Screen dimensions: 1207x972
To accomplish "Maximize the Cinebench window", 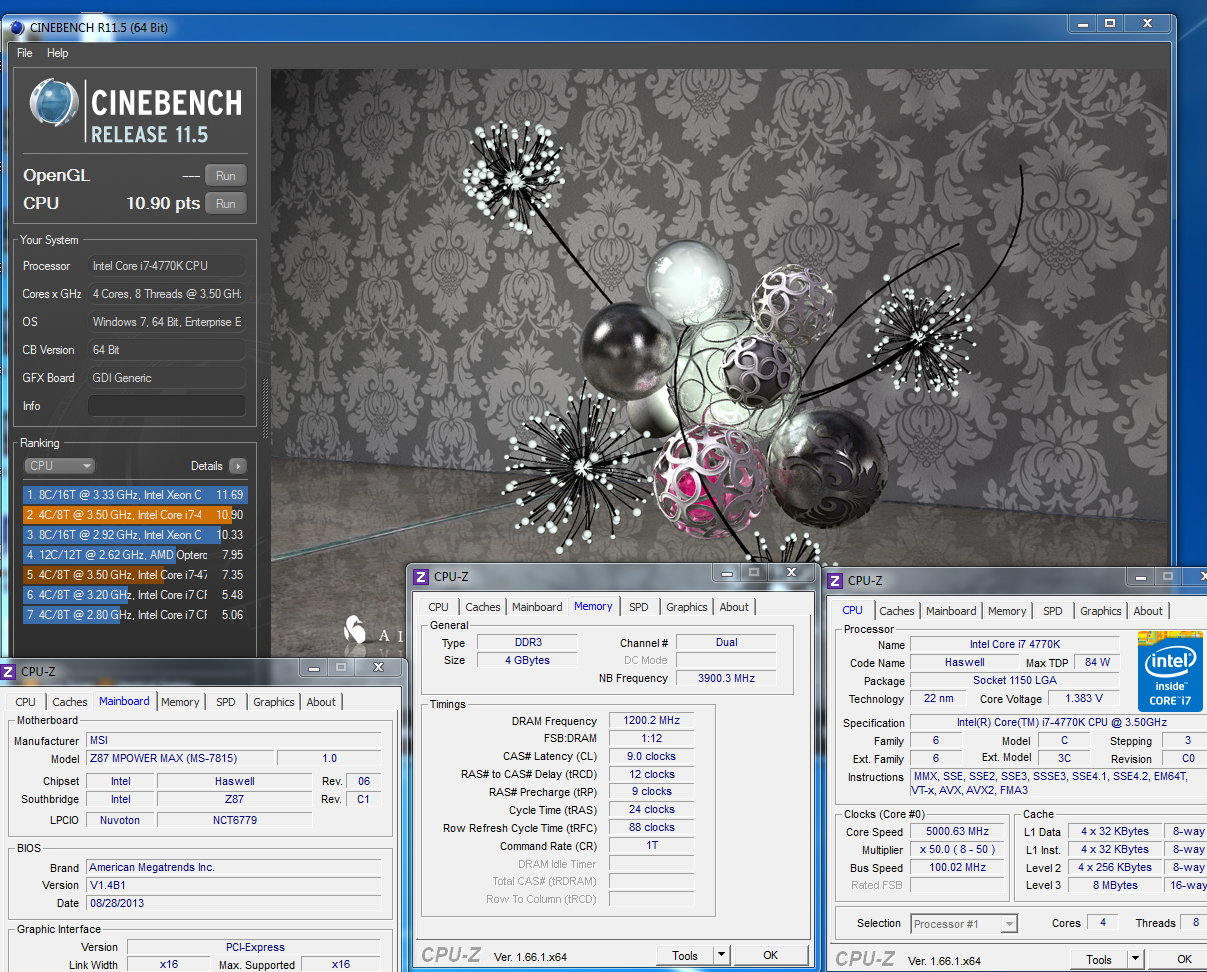I will tap(1110, 23).
